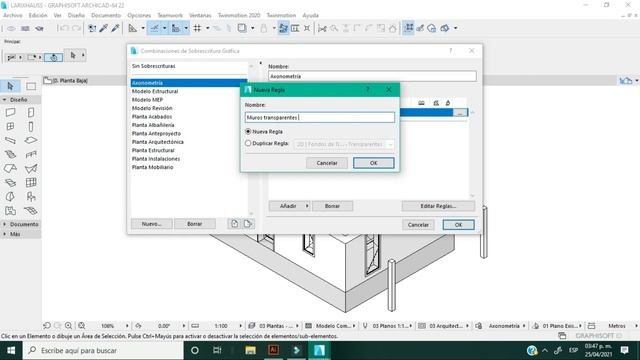
Task: Select the Morph tool
Action: pyautogui.click(x=11, y=197)
